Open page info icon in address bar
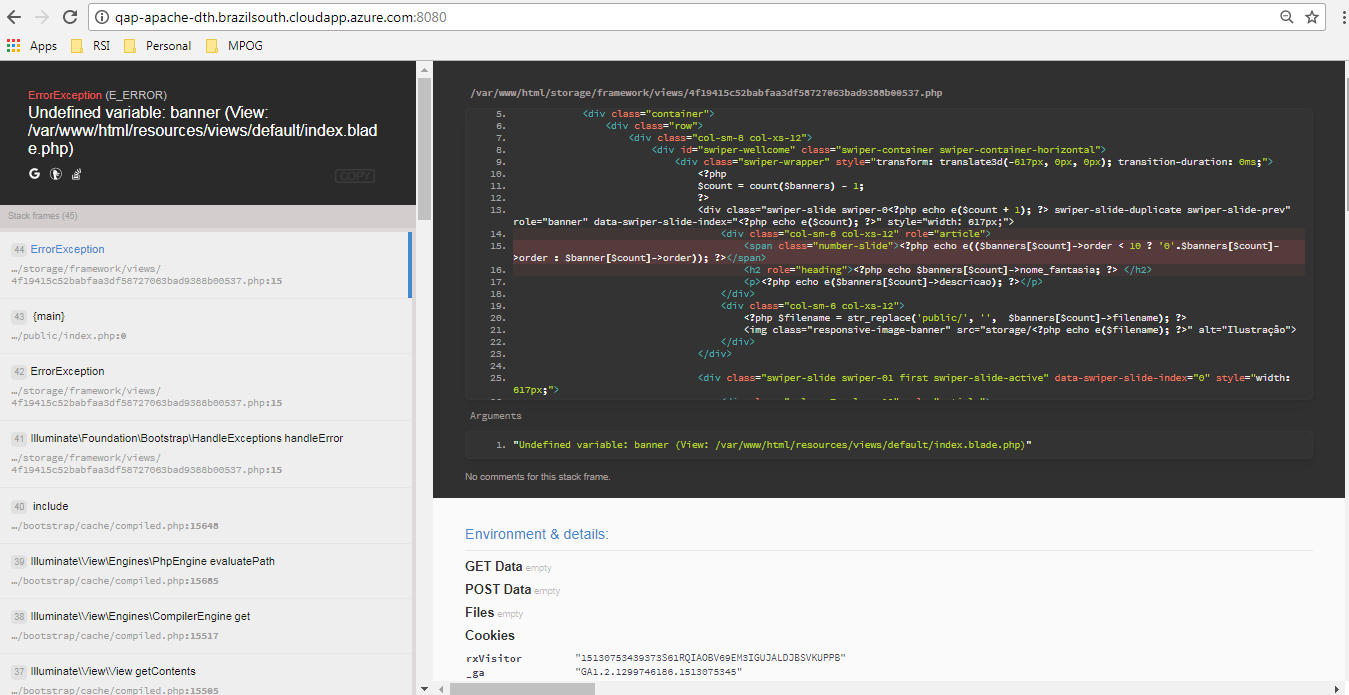Image resolution: width=1349 pixels, height=695 pixels. coord(101,17)
